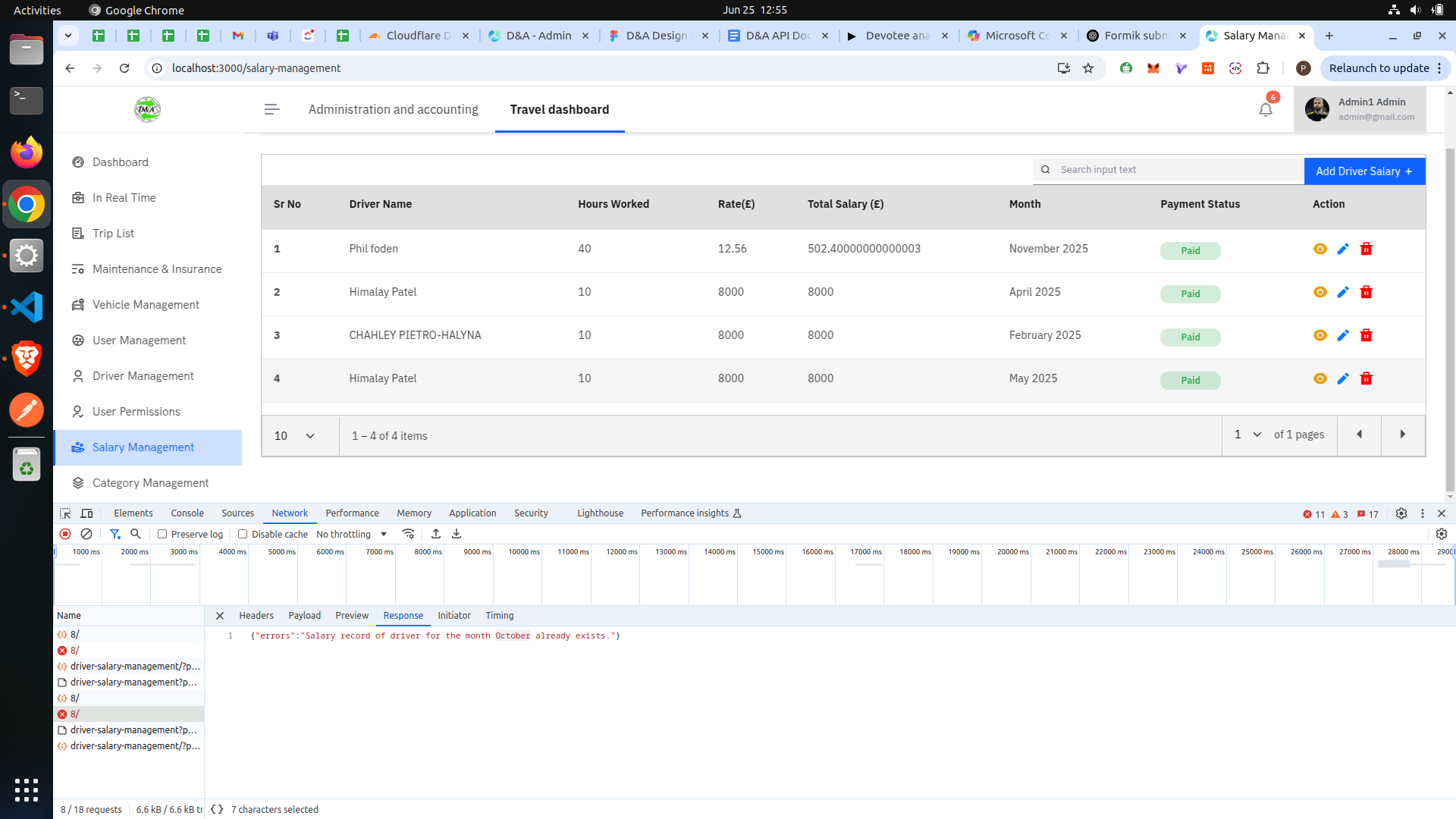Clear the network log in DevTools

[86, 534]
